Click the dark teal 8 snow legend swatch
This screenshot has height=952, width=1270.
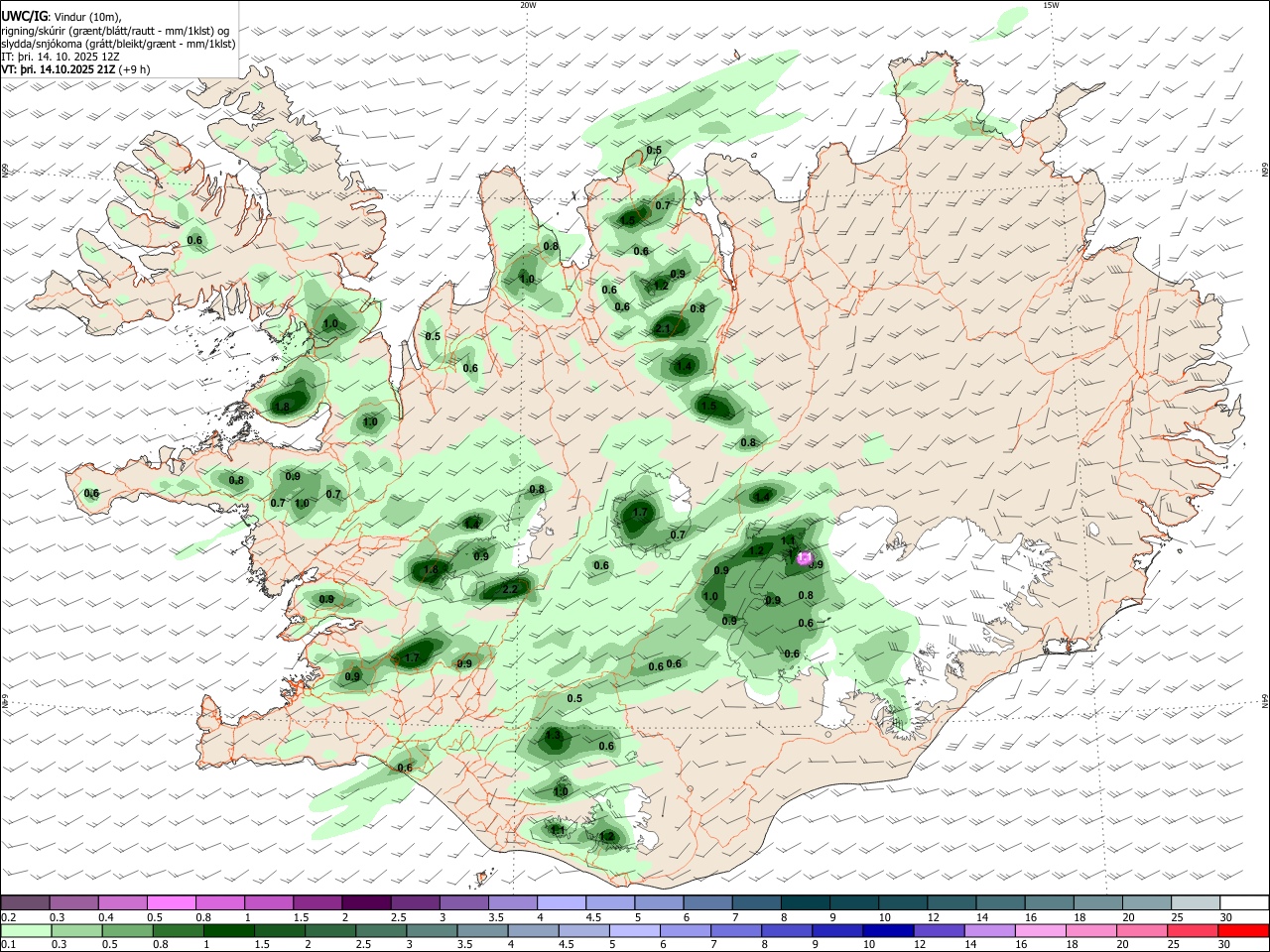806,902
